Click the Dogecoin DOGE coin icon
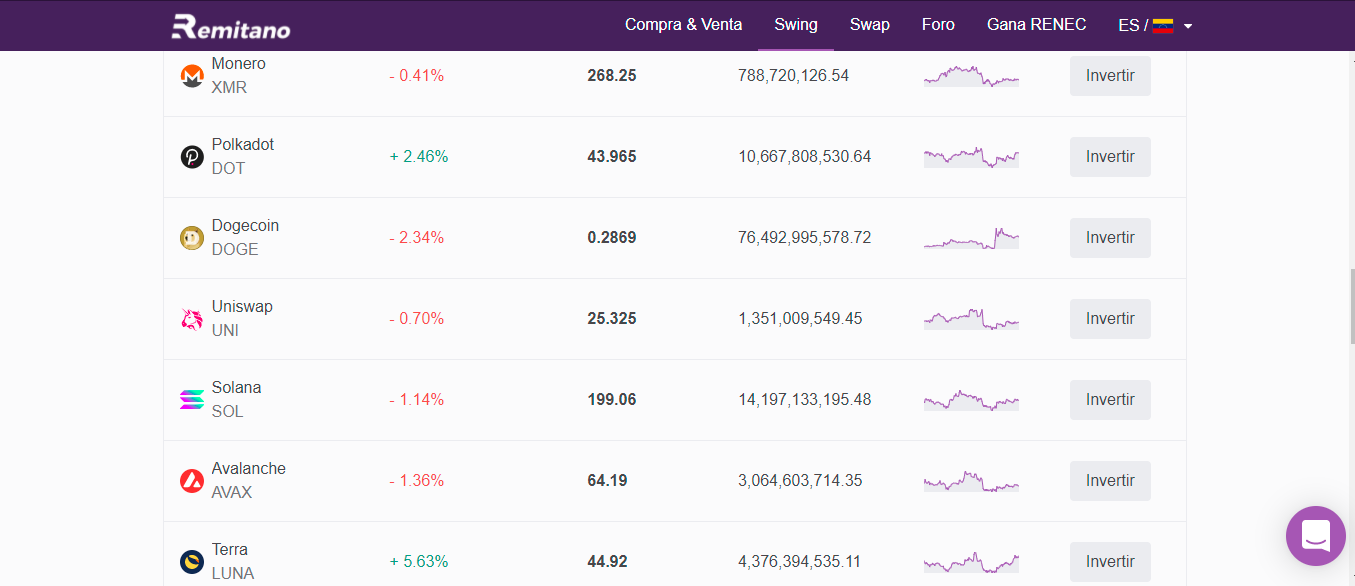The height and width of the screenshot is (586, 1355). 191,238
